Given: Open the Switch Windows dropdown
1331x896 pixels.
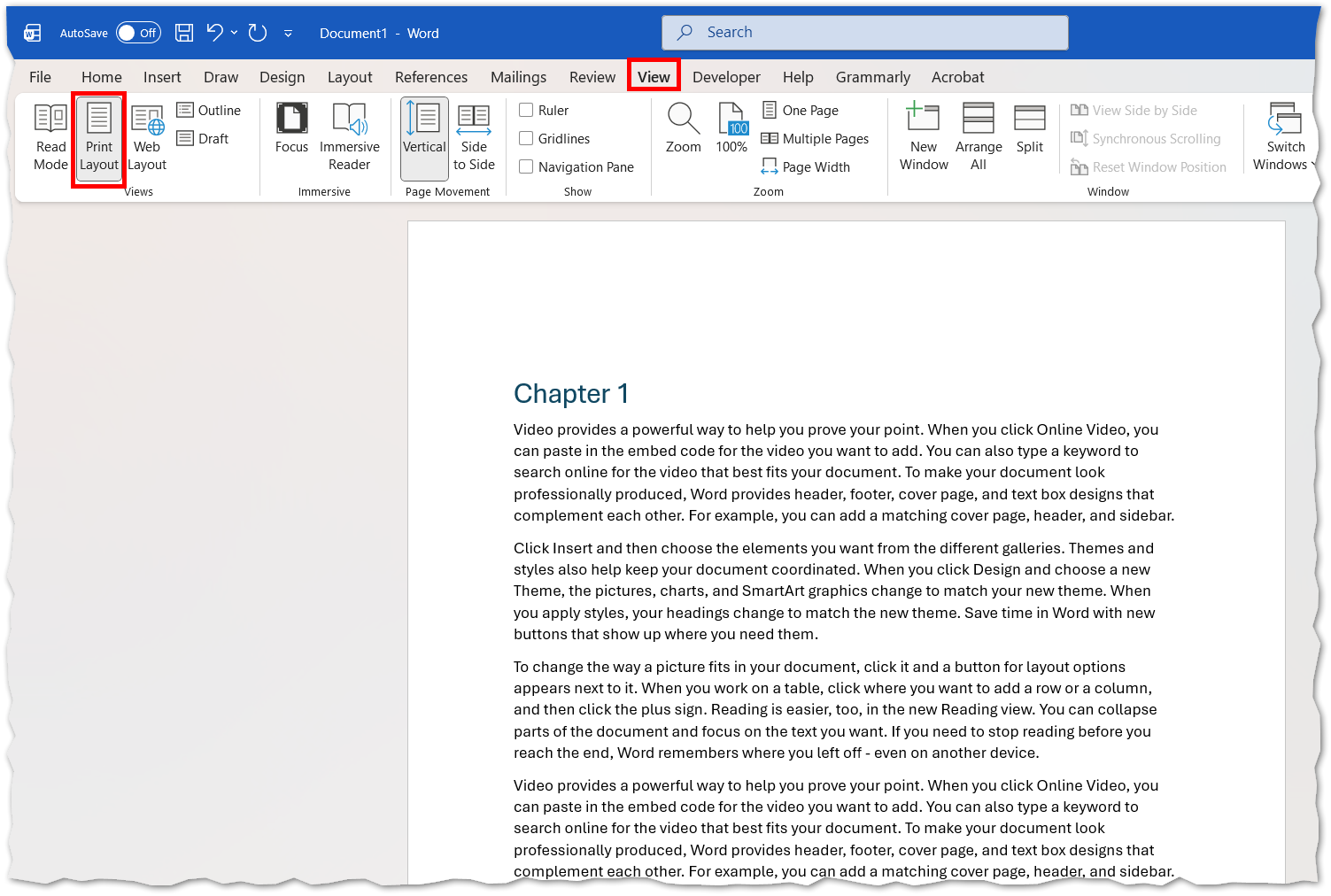Looking at the screenshot, I should click(x=1284, y=137).
